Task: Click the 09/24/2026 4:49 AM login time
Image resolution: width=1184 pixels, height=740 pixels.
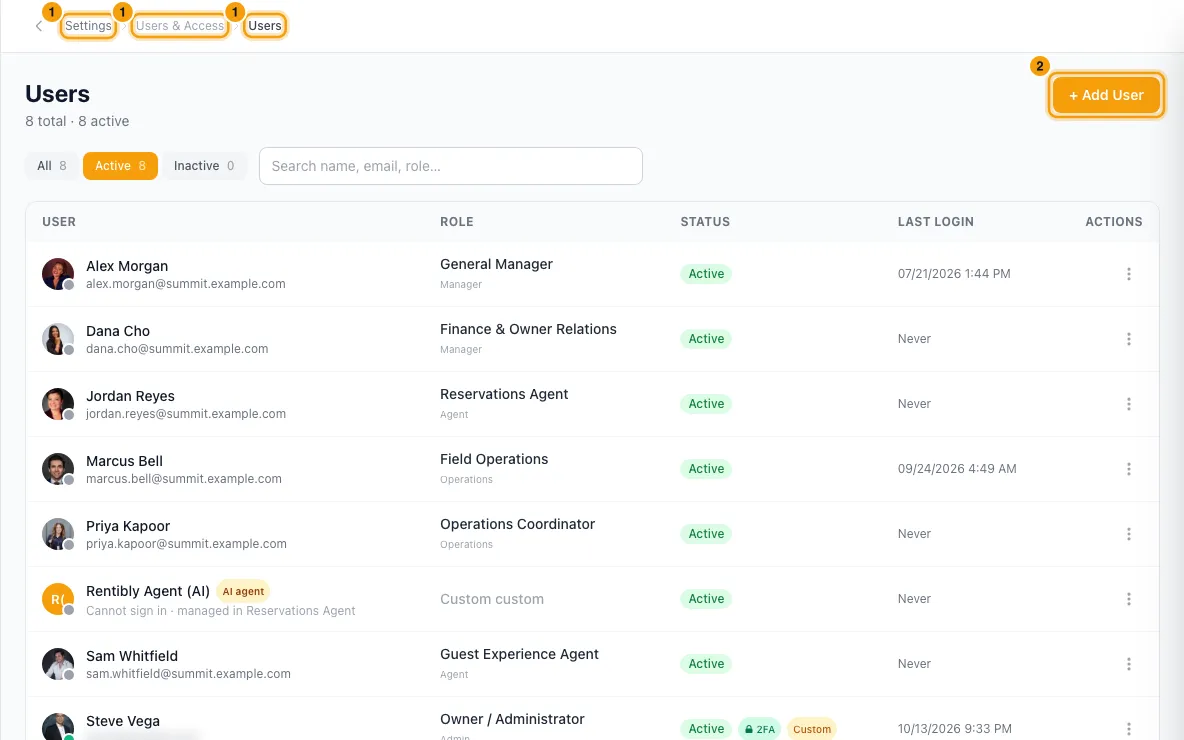Action: (x=957, y=469)
